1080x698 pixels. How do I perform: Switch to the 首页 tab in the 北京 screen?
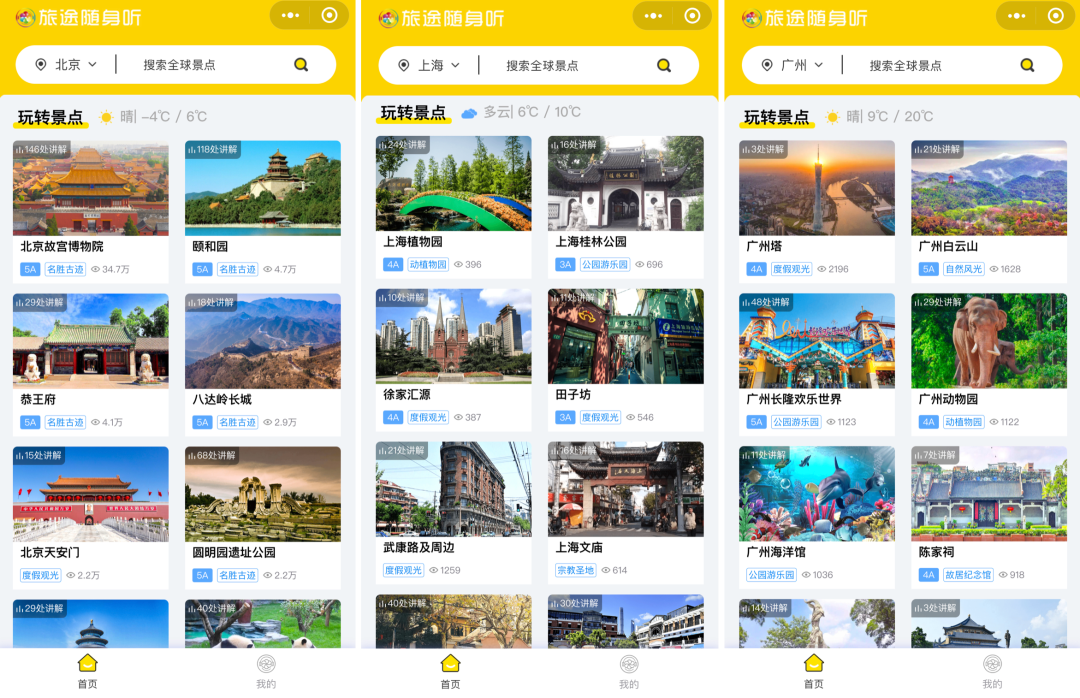[87, 672]
